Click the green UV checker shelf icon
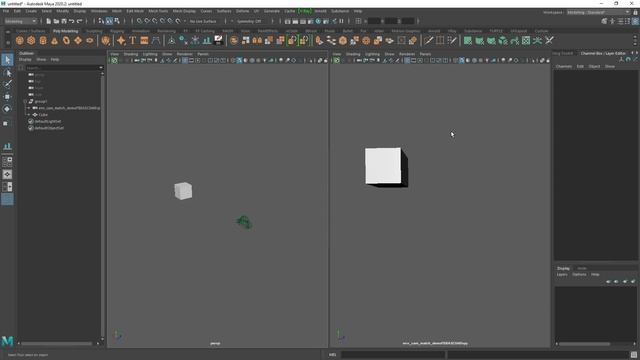This screenshot has height=360, width=640. [526, 40]
